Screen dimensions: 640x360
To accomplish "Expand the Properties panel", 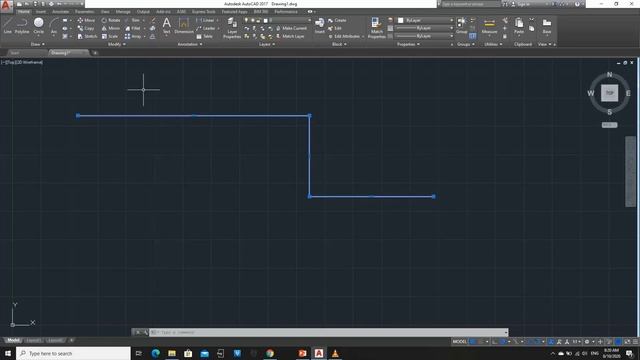I will click(408, 44).
